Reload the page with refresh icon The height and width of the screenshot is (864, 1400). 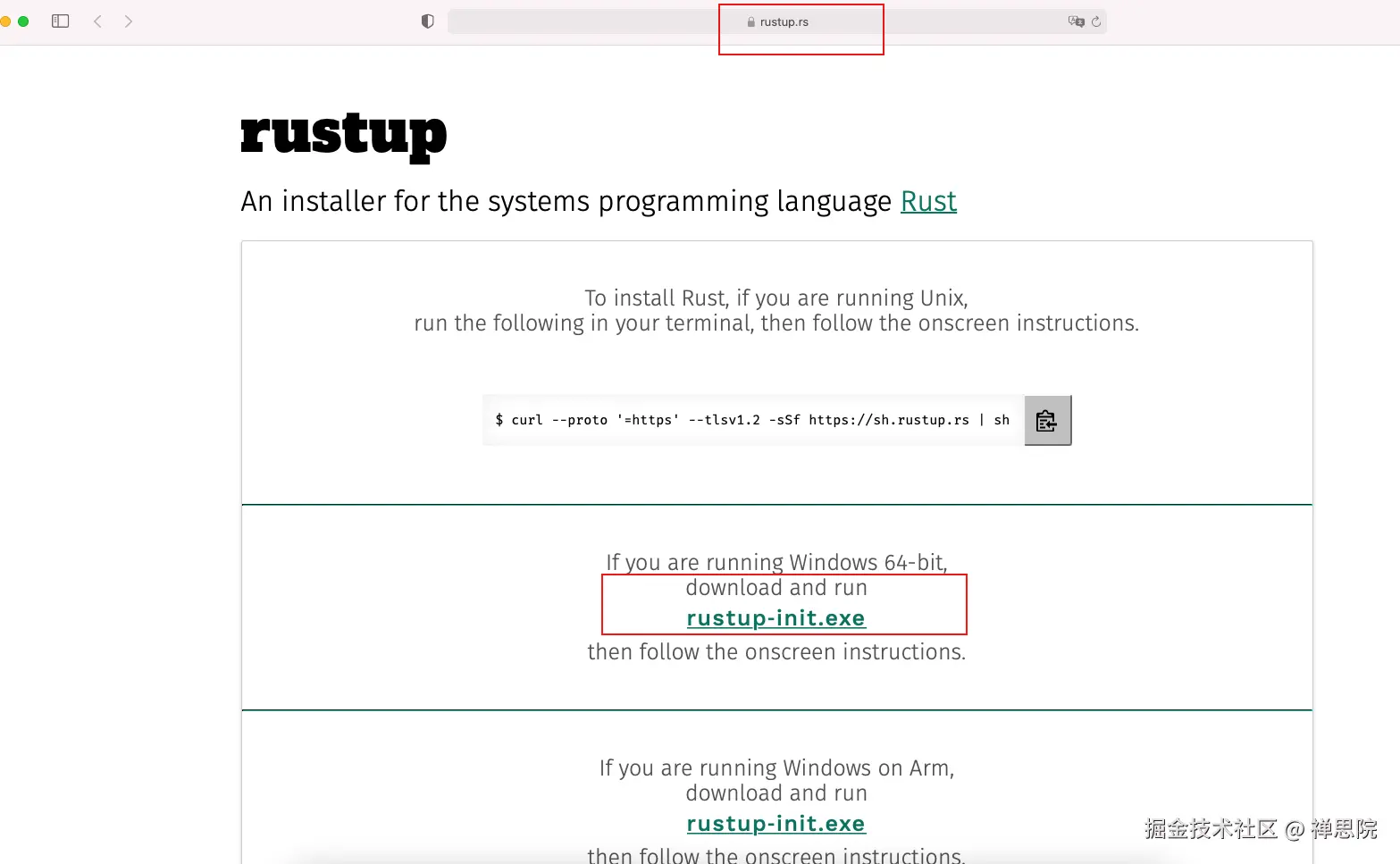(x=1096, y=21)
